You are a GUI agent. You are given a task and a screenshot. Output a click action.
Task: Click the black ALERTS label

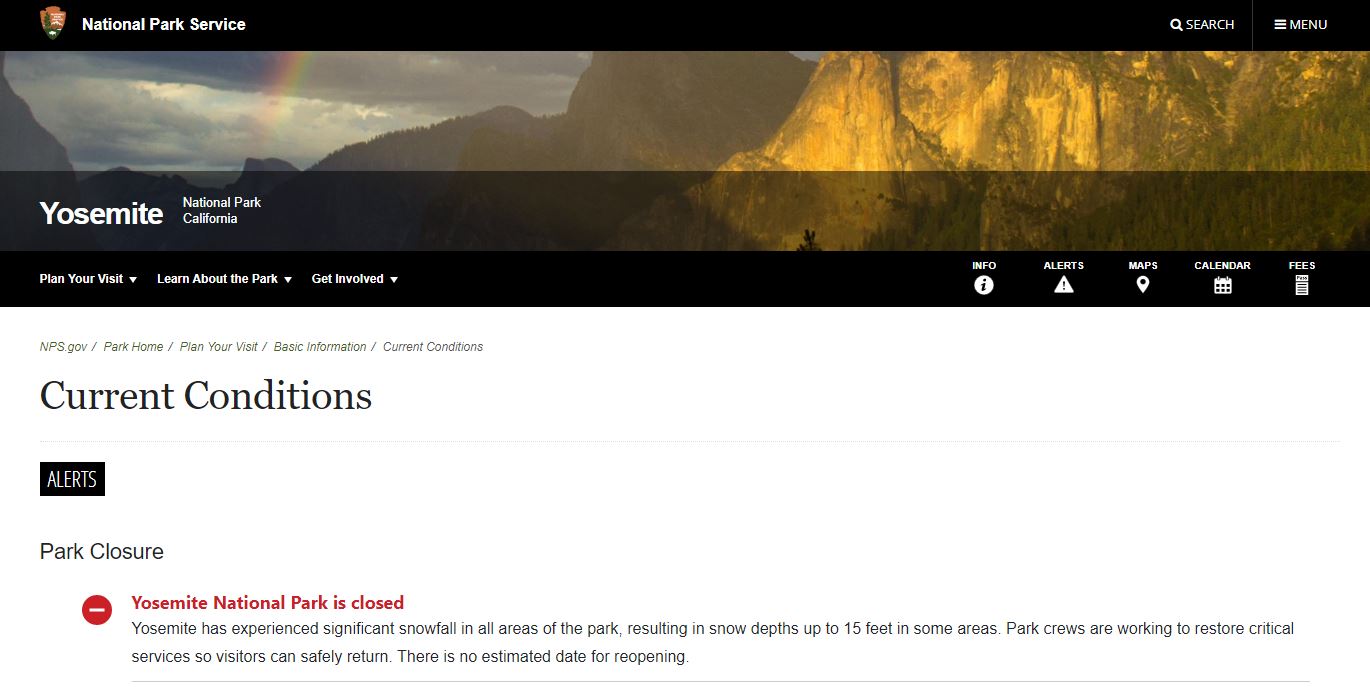tap(72, 479)
